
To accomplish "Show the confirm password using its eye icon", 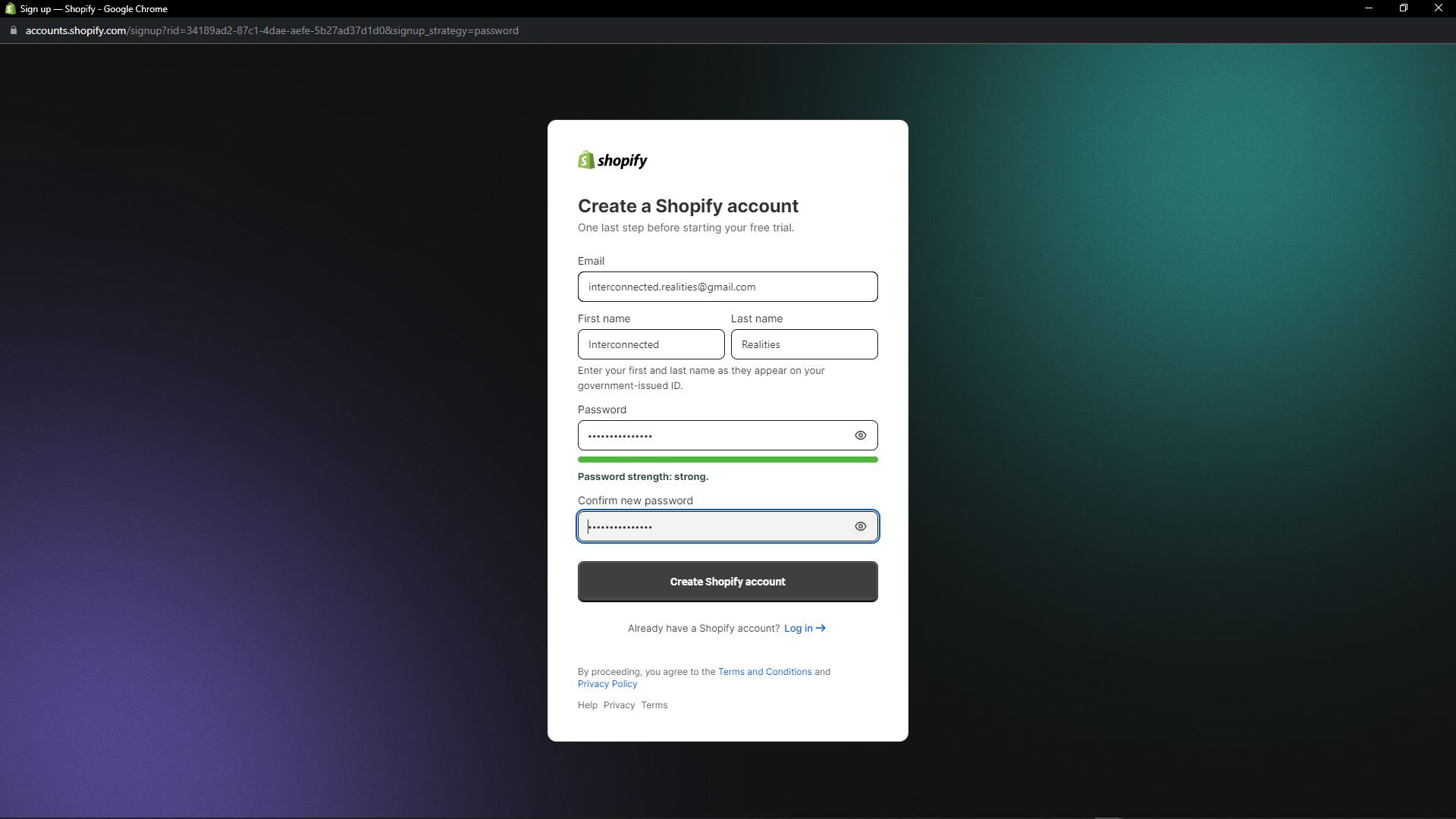I will 860,526.
